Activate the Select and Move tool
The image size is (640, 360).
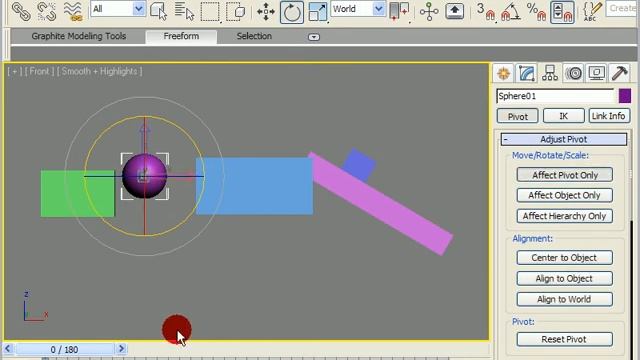pos(266,11)
